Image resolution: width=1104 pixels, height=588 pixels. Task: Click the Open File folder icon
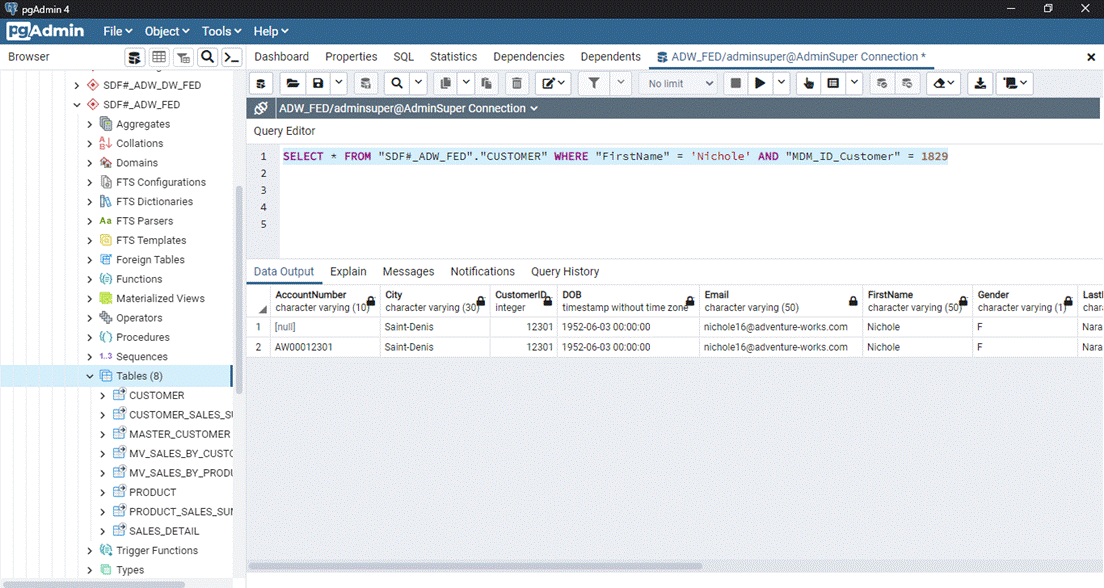(x=292, y=84)
